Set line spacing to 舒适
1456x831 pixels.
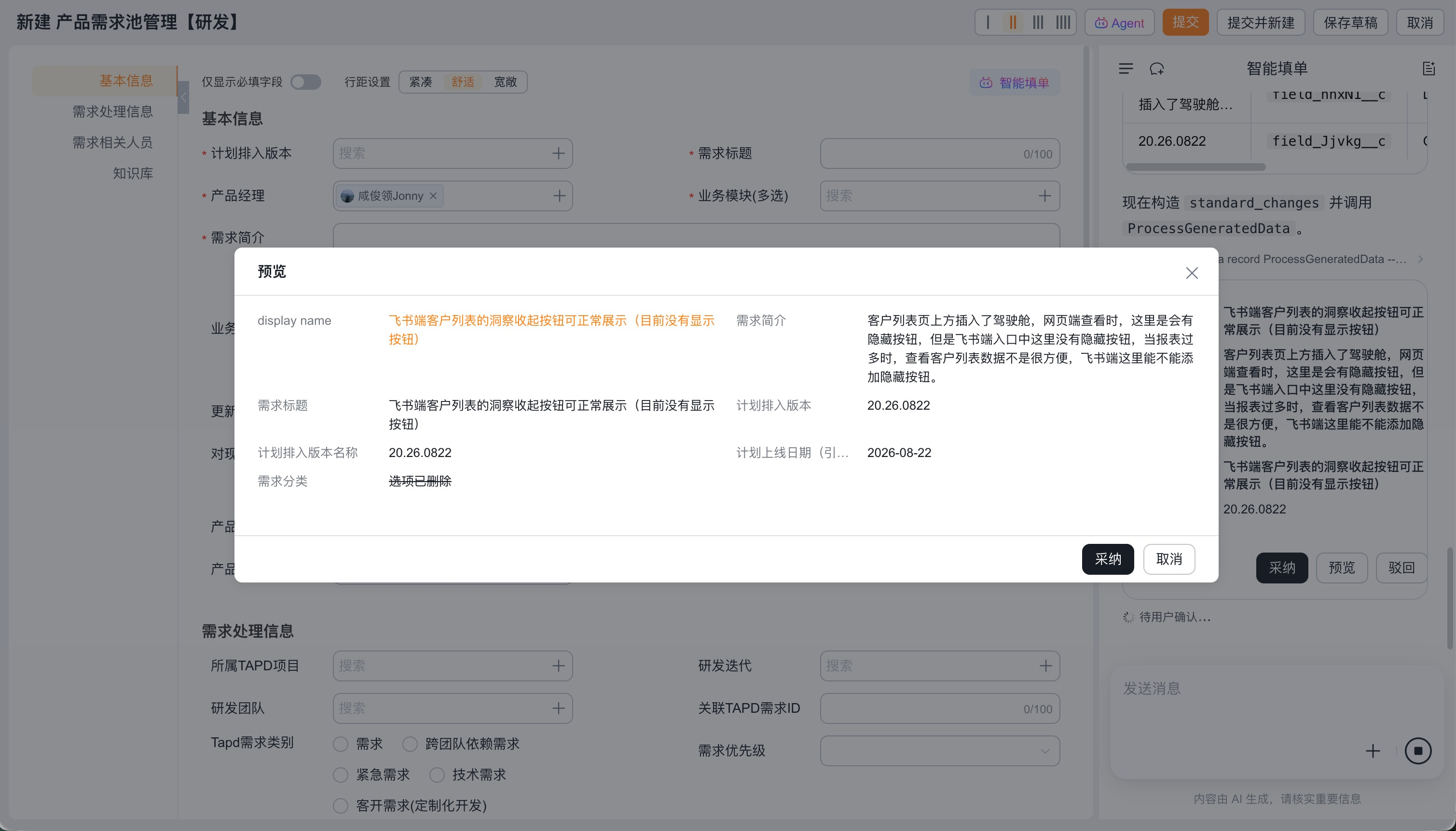(x=463, y=82)
